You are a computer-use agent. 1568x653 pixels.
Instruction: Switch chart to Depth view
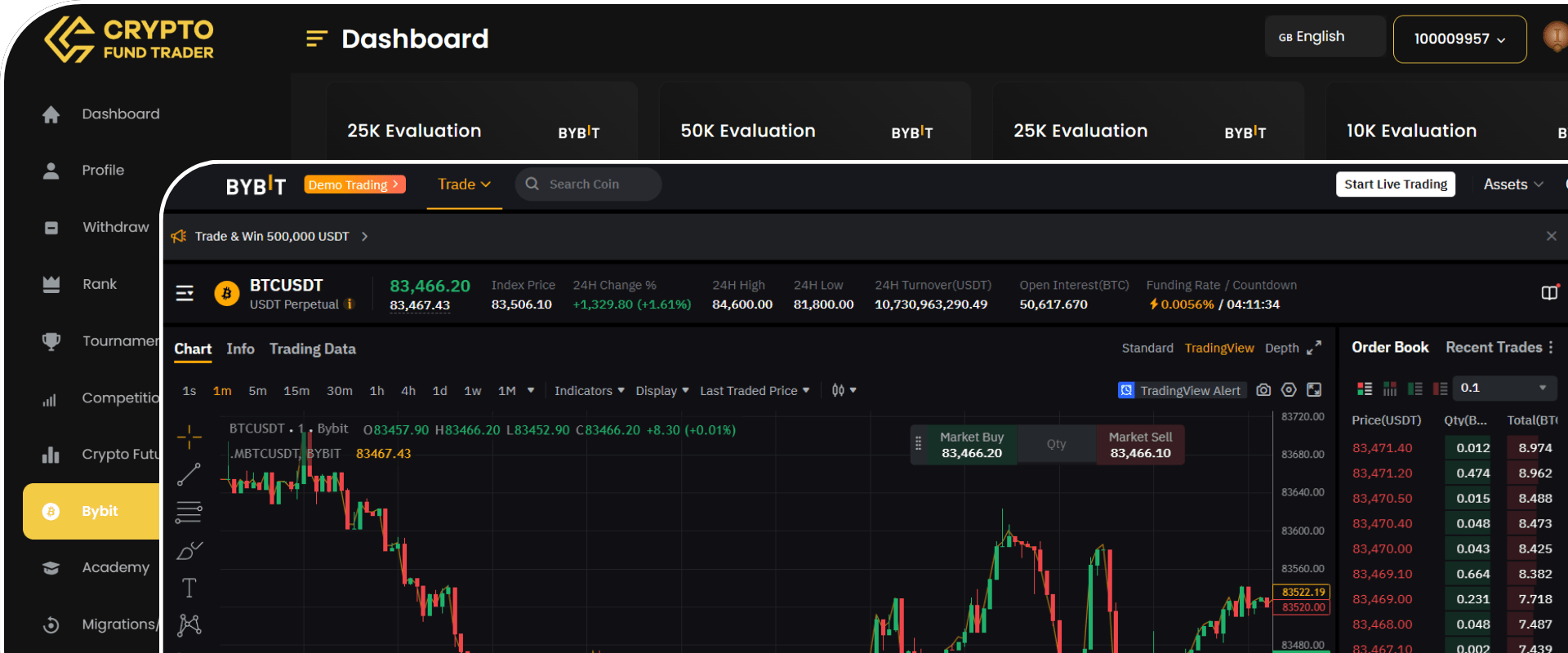point(1281,349)
